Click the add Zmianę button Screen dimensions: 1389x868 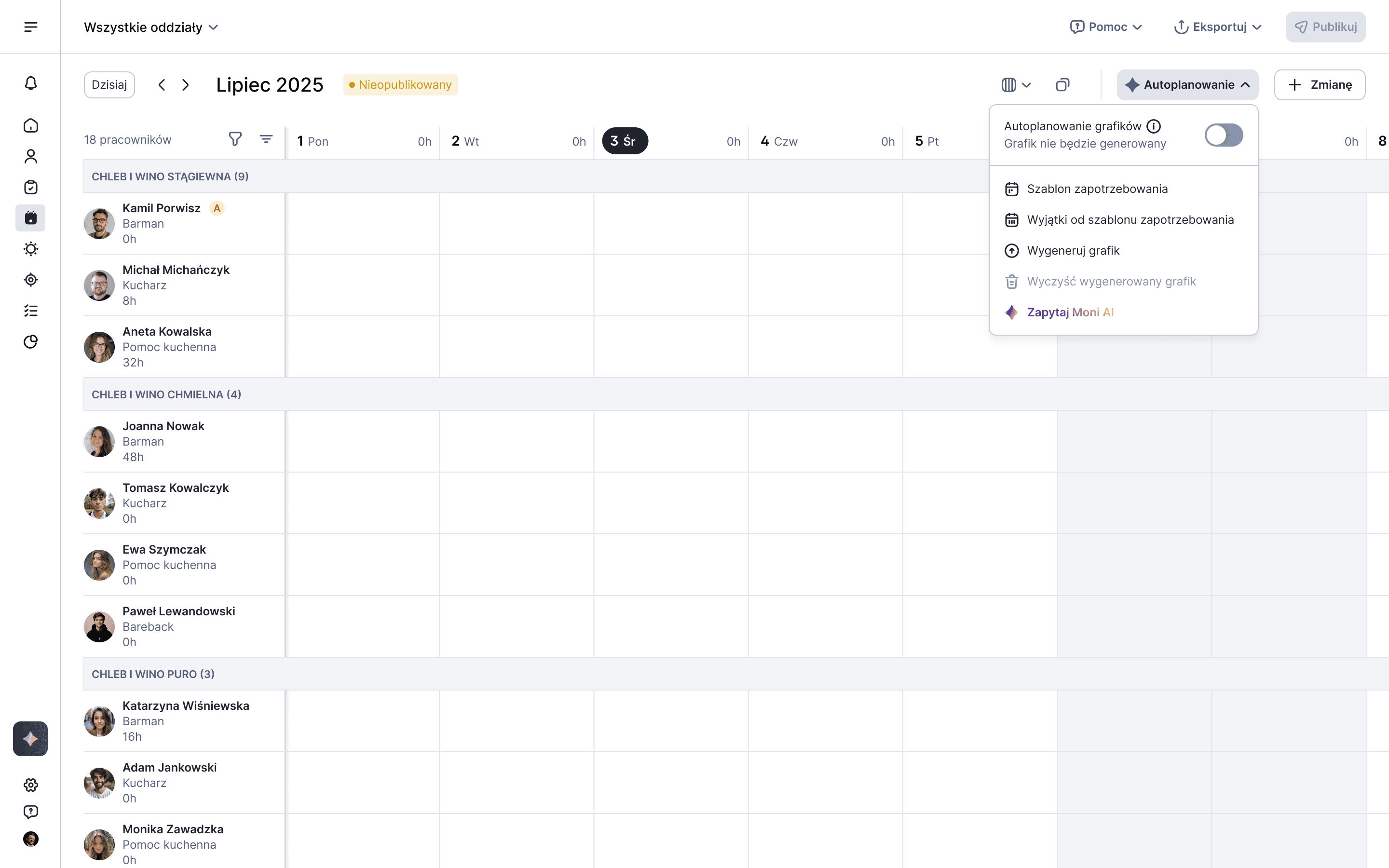coord(1320,85)
